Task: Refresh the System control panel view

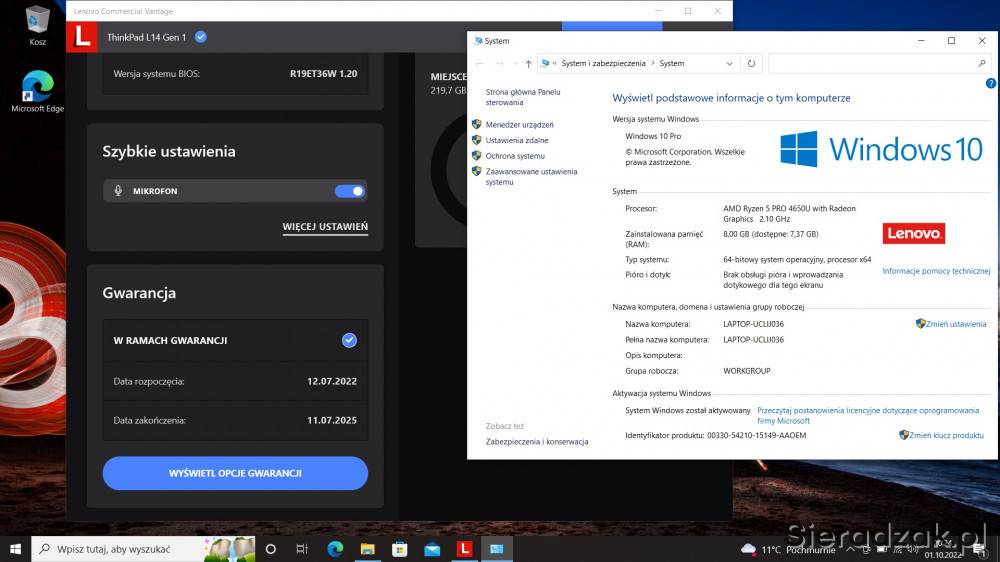Action: [x=751, y=63]
